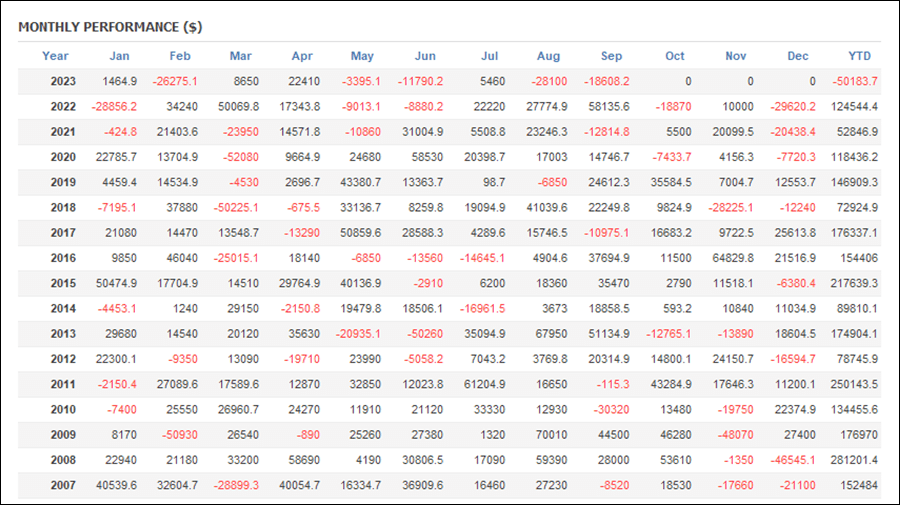Click 2018 Aug value 41039.6
The height and width of the screenshot is (505, 900).
[547, 208]
